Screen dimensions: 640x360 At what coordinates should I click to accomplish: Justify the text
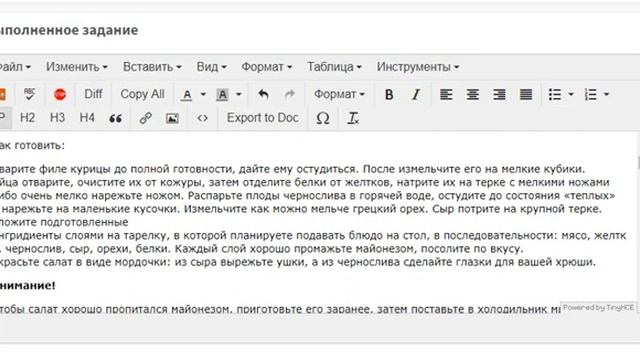[526, 95]
